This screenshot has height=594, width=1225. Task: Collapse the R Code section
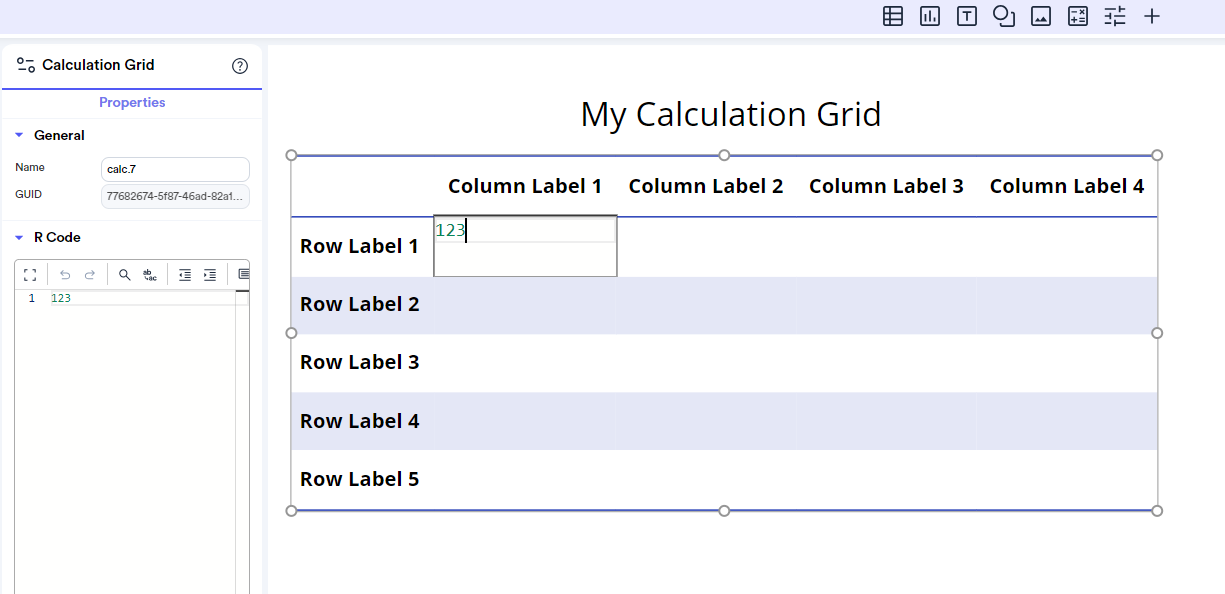coord(19,237)
